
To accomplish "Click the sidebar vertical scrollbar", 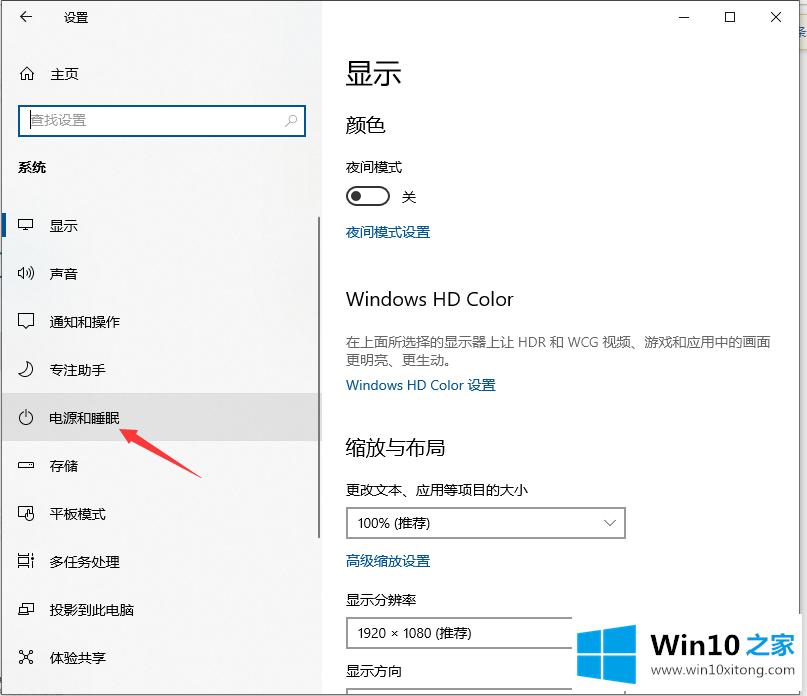I will point(319,377).
